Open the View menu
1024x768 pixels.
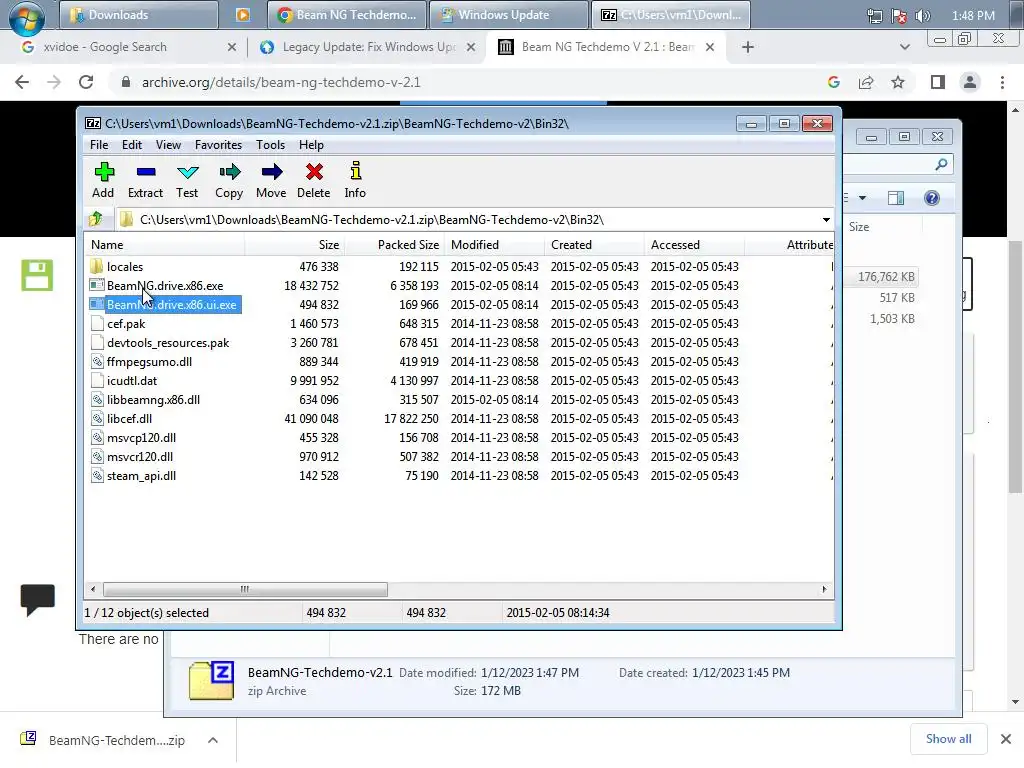click(168, 145)
